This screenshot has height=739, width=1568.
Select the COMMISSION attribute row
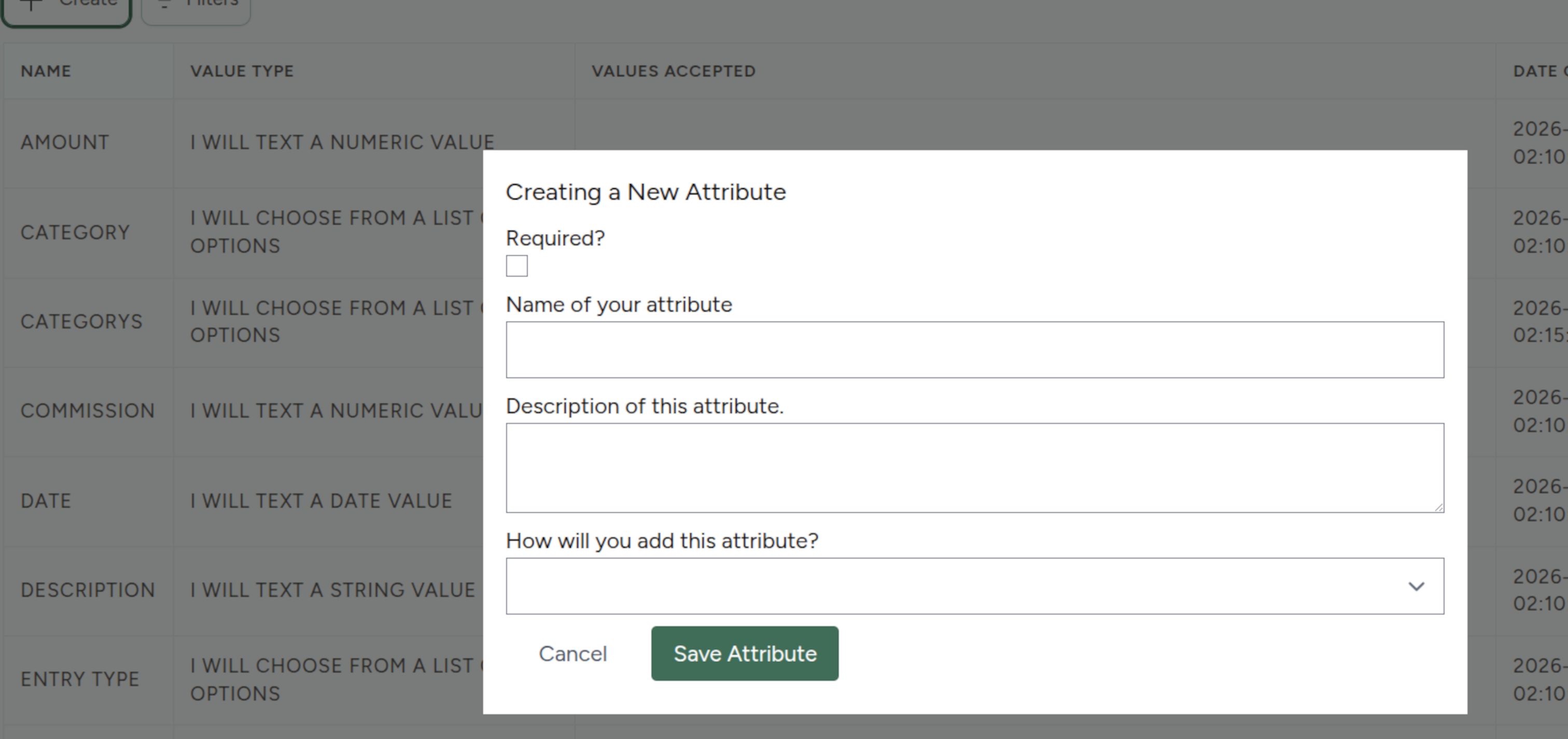click(88, 411)
